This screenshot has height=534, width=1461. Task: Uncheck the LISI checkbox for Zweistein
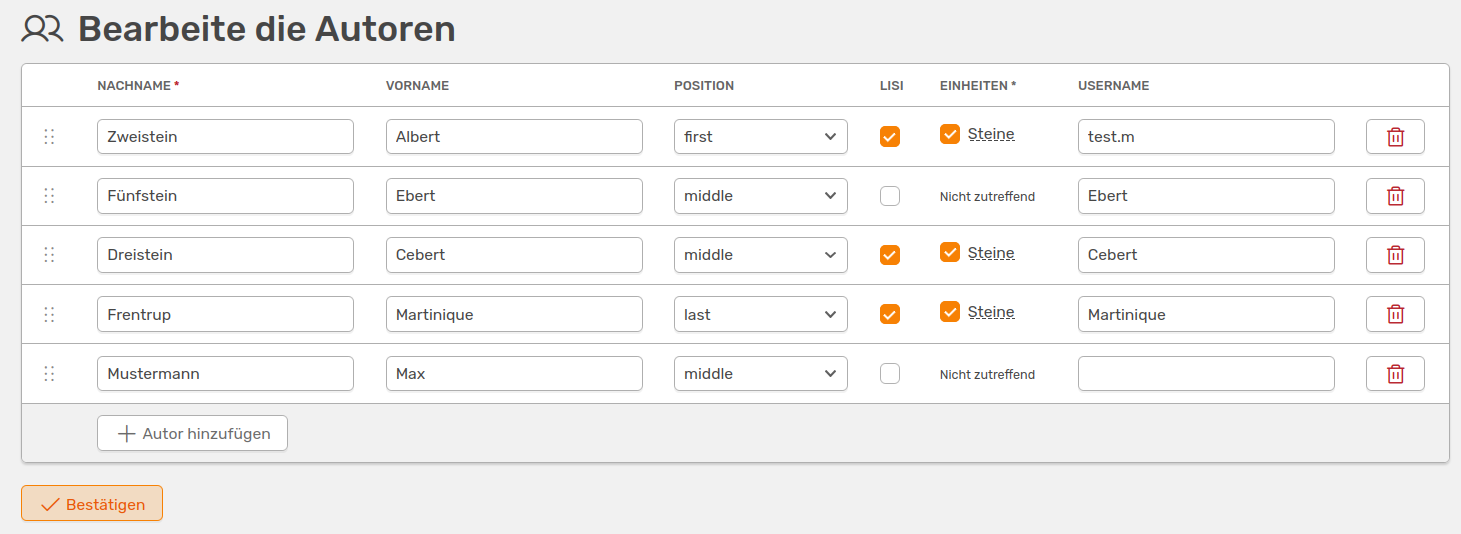click(889, 137)
